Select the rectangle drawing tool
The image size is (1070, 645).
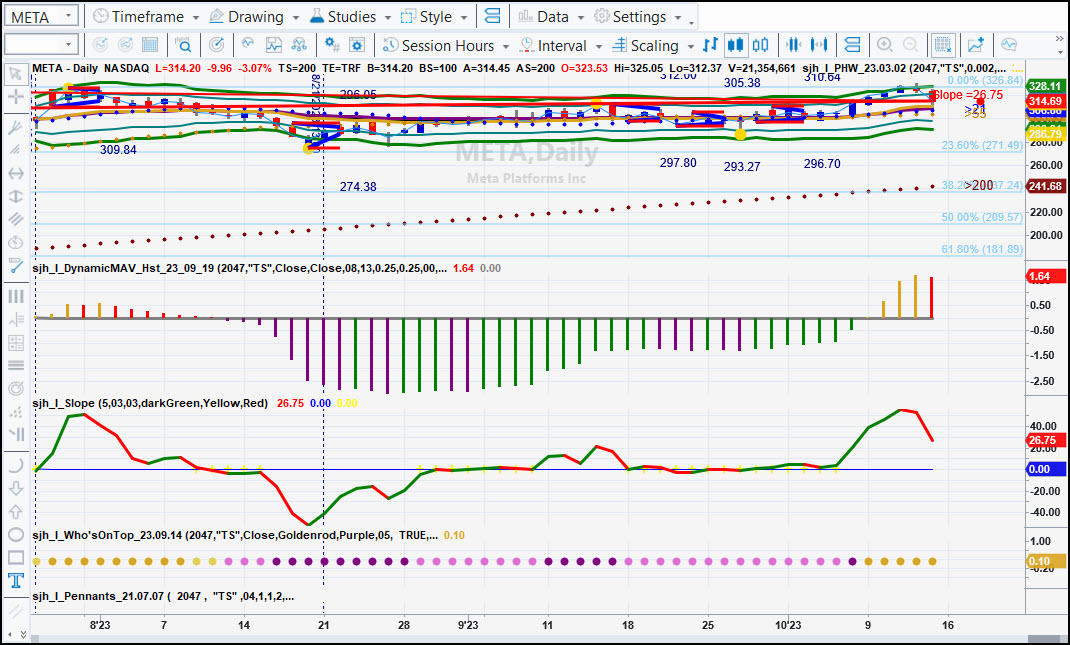pos(16,558)
